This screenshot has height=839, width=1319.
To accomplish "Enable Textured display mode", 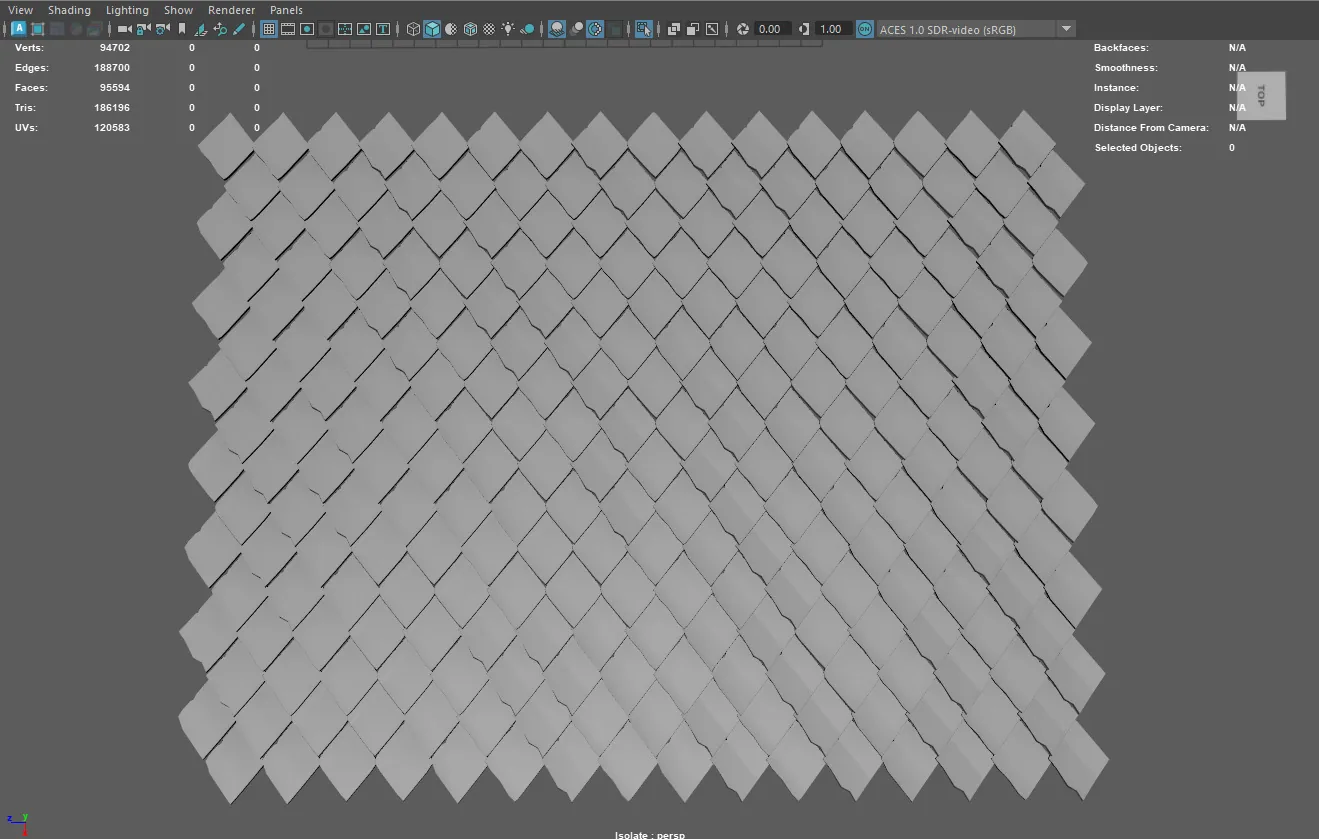I will pos(489,29).
